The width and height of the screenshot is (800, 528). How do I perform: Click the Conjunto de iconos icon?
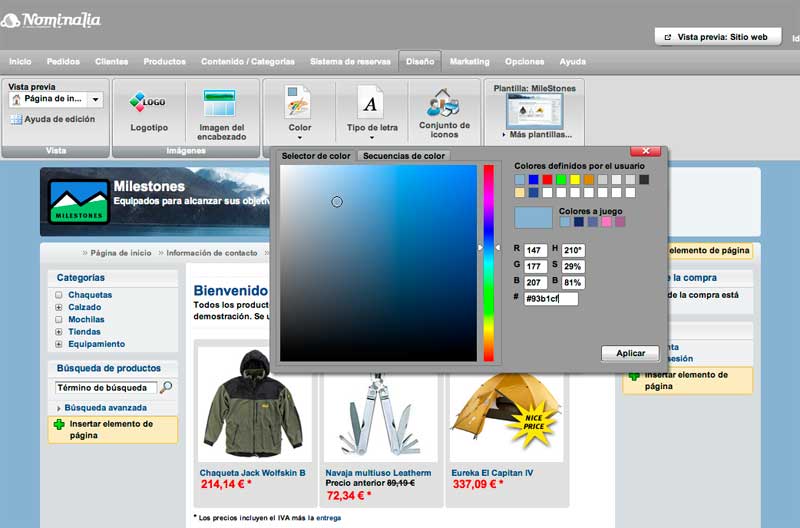[x=443, y=102]
